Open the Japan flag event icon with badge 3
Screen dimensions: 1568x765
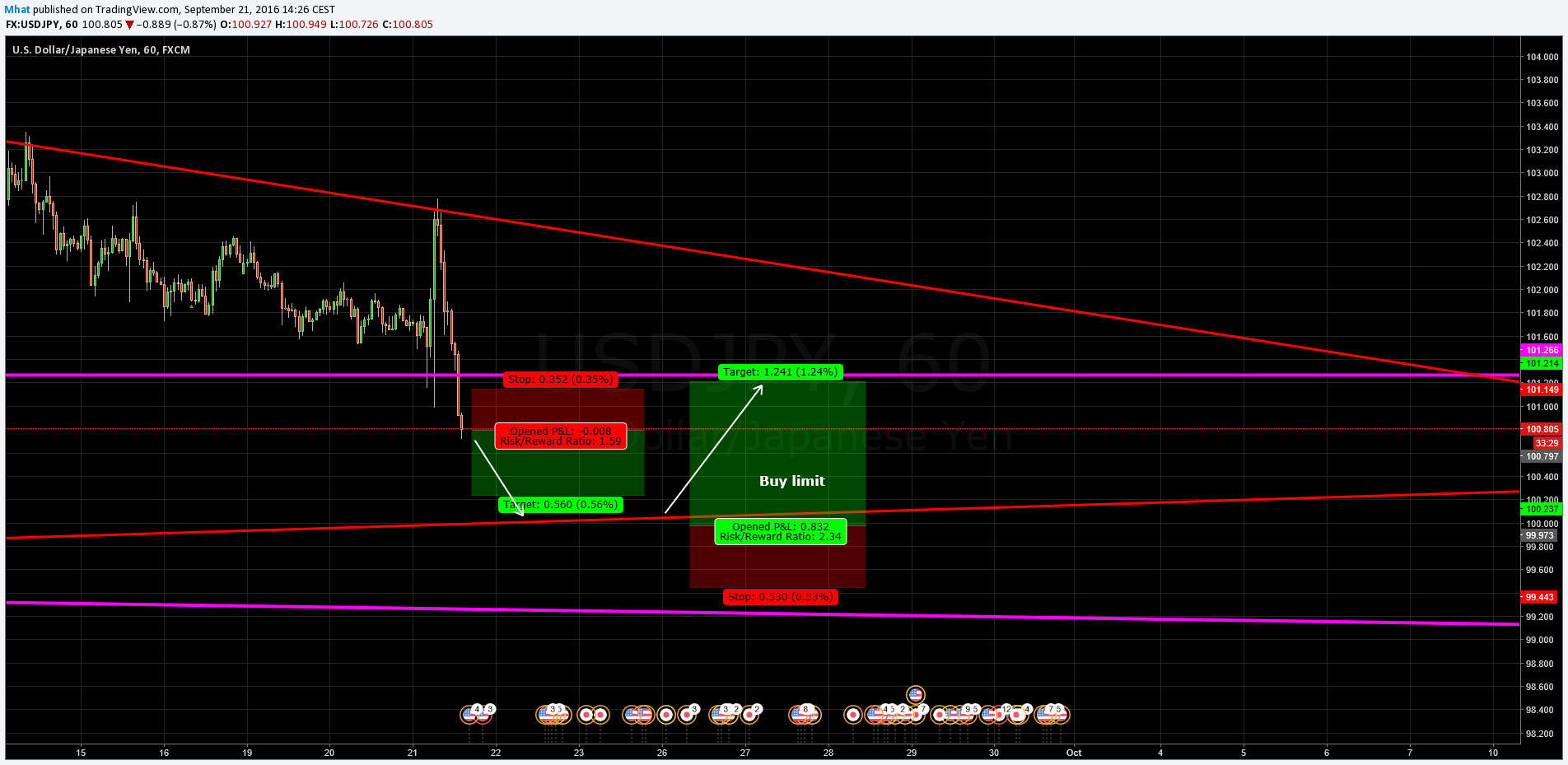(x=687, y=715)
